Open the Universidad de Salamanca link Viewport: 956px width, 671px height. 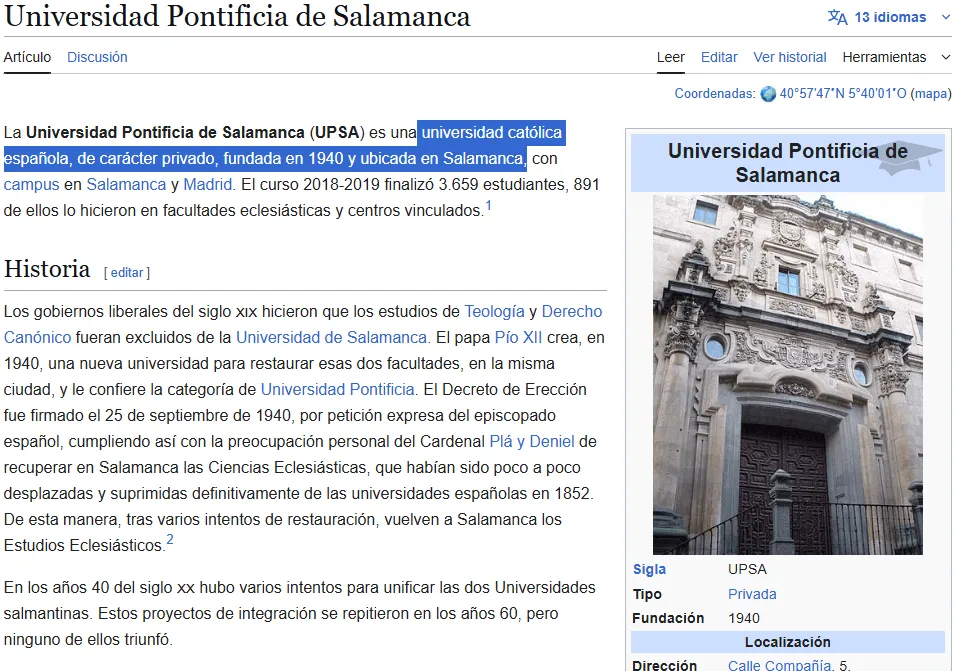coord(331,338)
